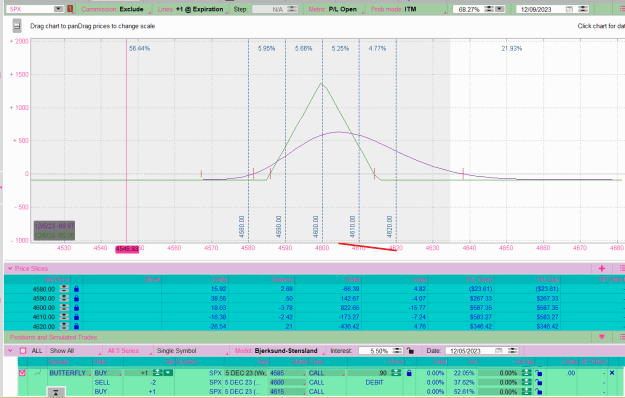Adjust the +1 quantity stepper
The image size is (625, 398).
tap(158, 373)
